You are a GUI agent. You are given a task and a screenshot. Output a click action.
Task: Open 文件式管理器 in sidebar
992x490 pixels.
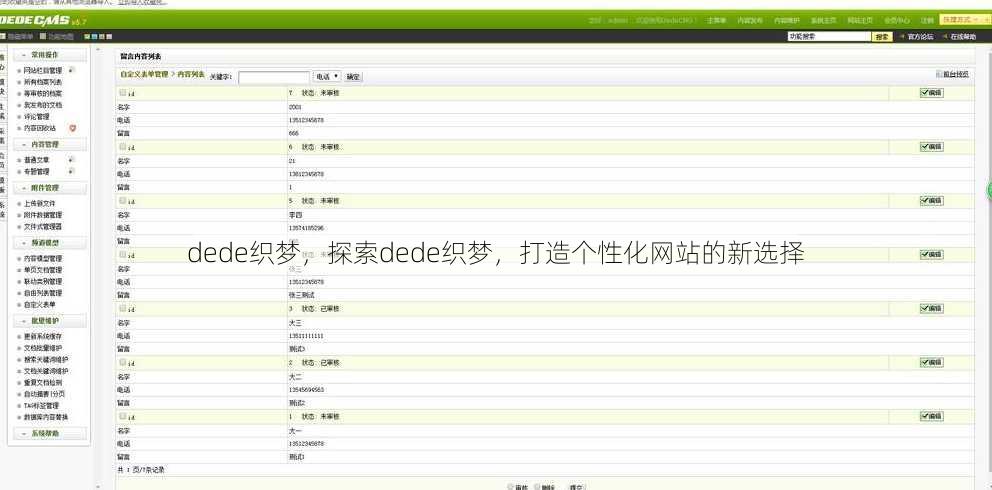pos(43,226)
